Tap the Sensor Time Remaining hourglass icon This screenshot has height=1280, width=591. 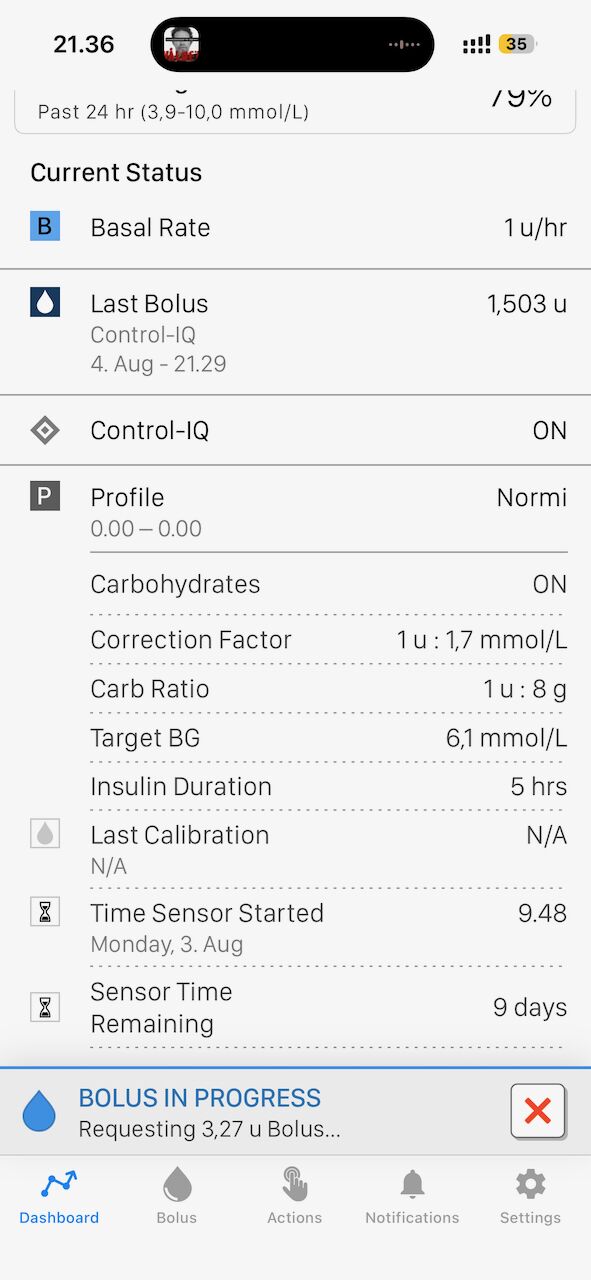point(45,1007)
